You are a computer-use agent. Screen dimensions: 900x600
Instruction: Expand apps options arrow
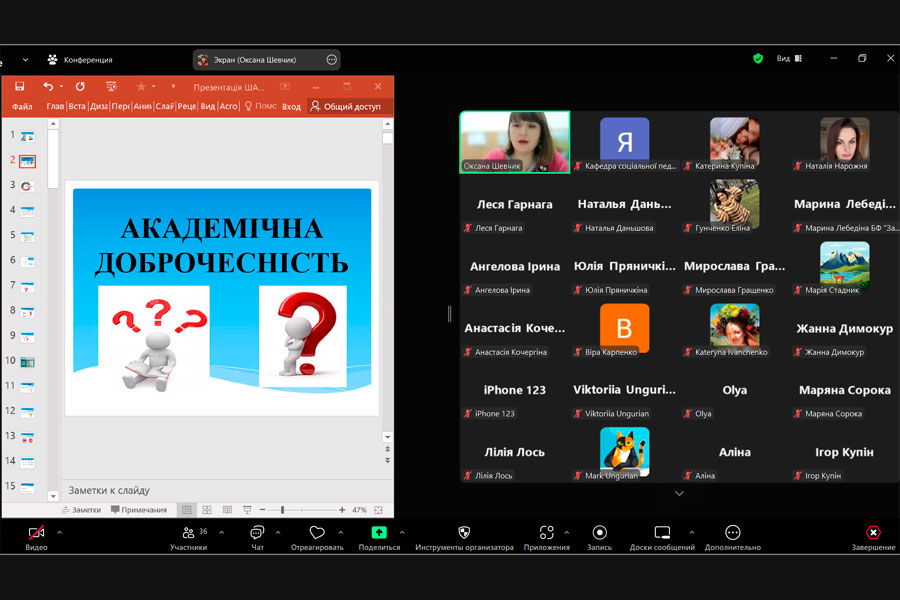click(567, 533)
